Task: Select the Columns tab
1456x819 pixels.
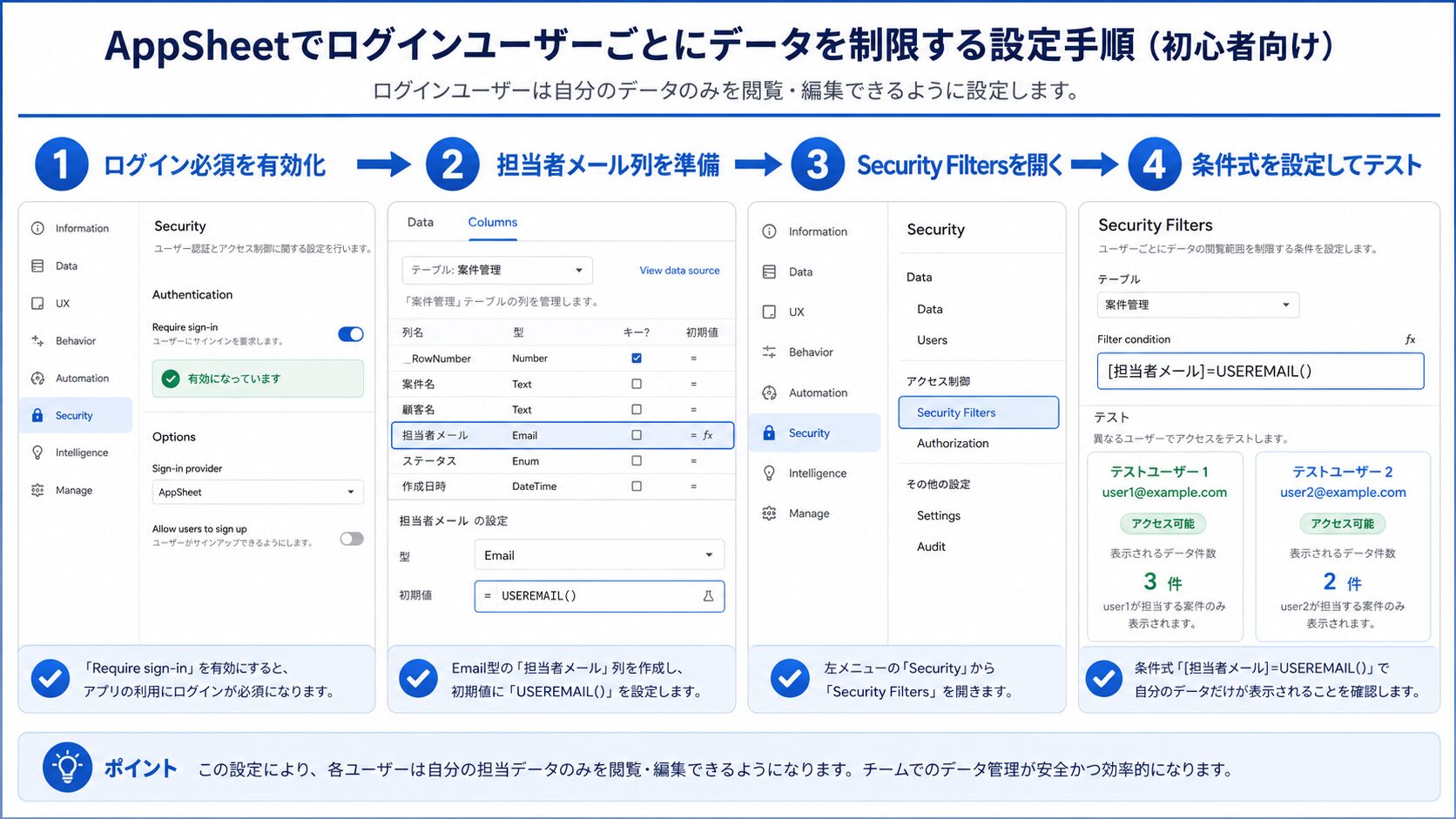Action: click(493, 222)
